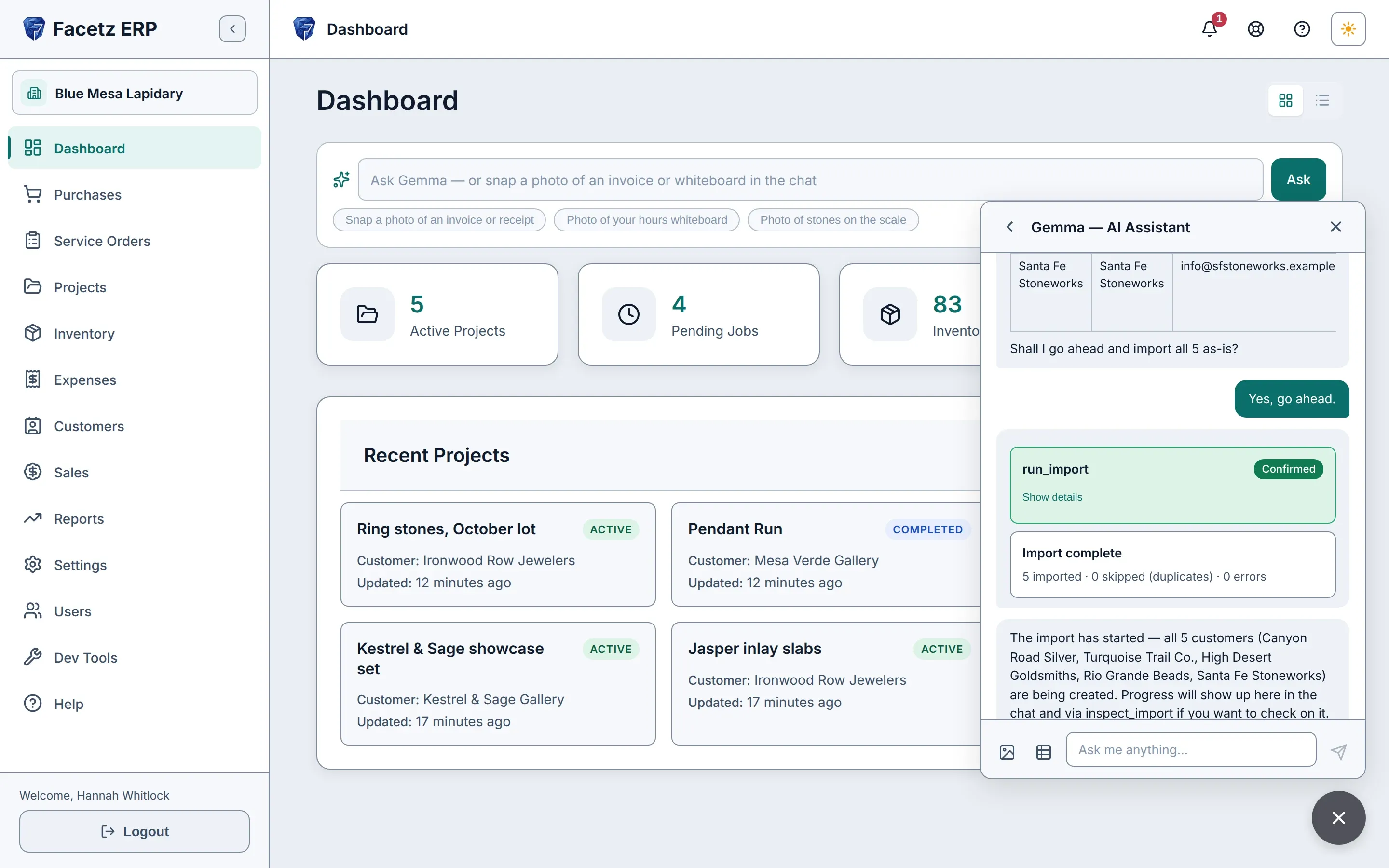This screenshot has width=1389, height=868.
Task: Click the Reports trend icon in sidebar
Action: pyautogui.click(x=33, y=518)
